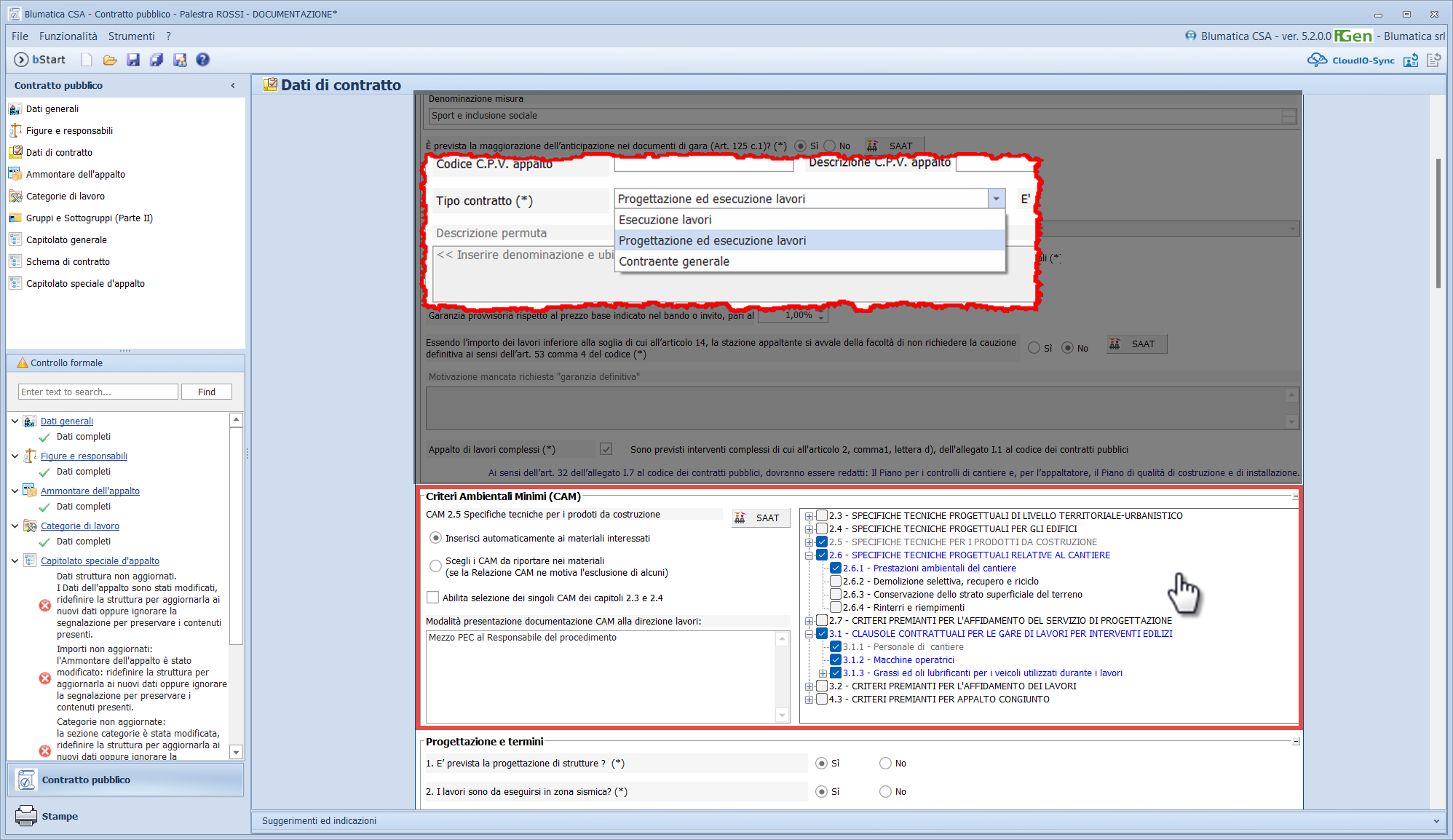
Task: Collapse Capitolato speciale d'appalto in Controllo formale
Action: 15,560
